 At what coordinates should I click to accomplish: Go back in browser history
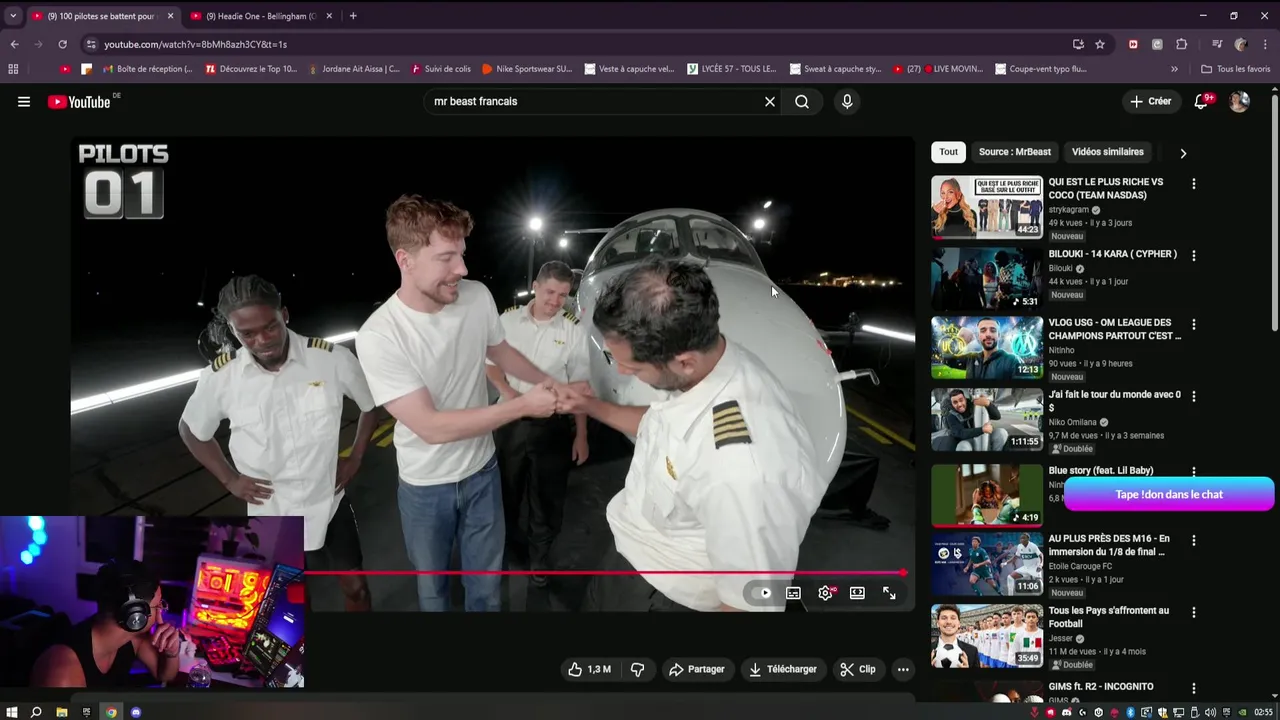pyautogui.click(x=14, y=44)
